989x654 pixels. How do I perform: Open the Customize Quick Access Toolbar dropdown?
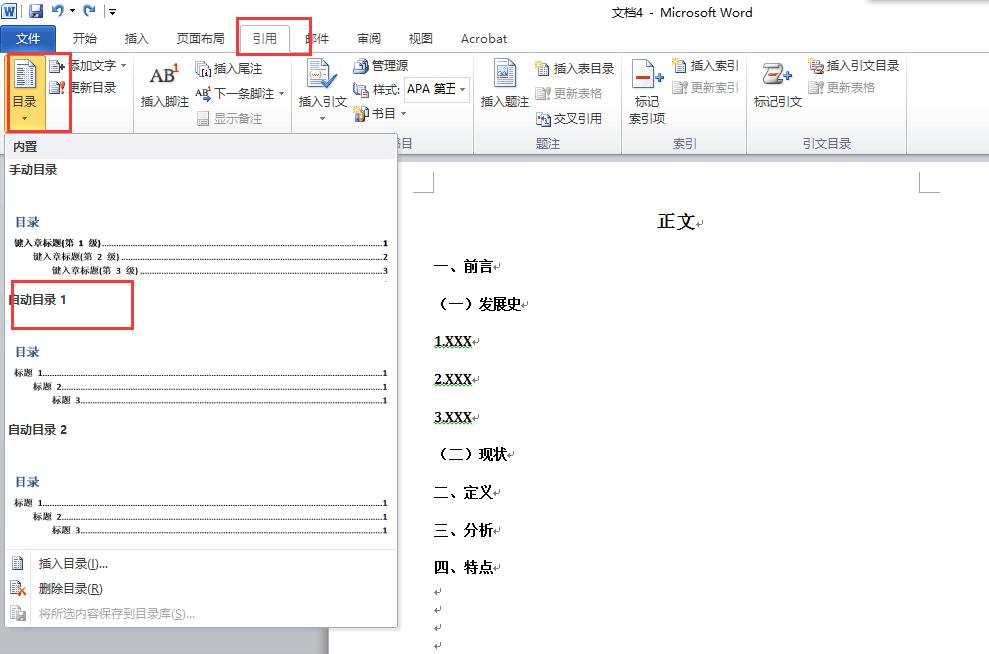pos(112,11)
